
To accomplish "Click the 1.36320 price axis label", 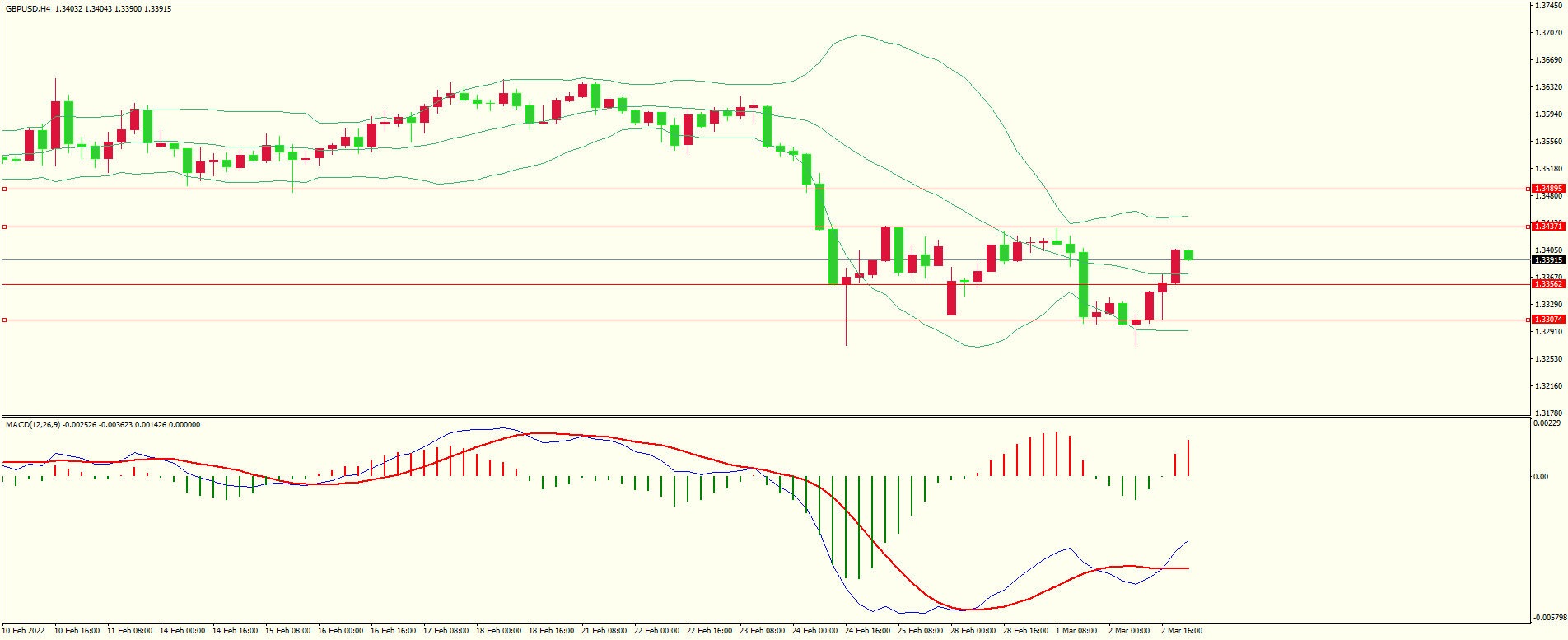I will [1549, 87].
